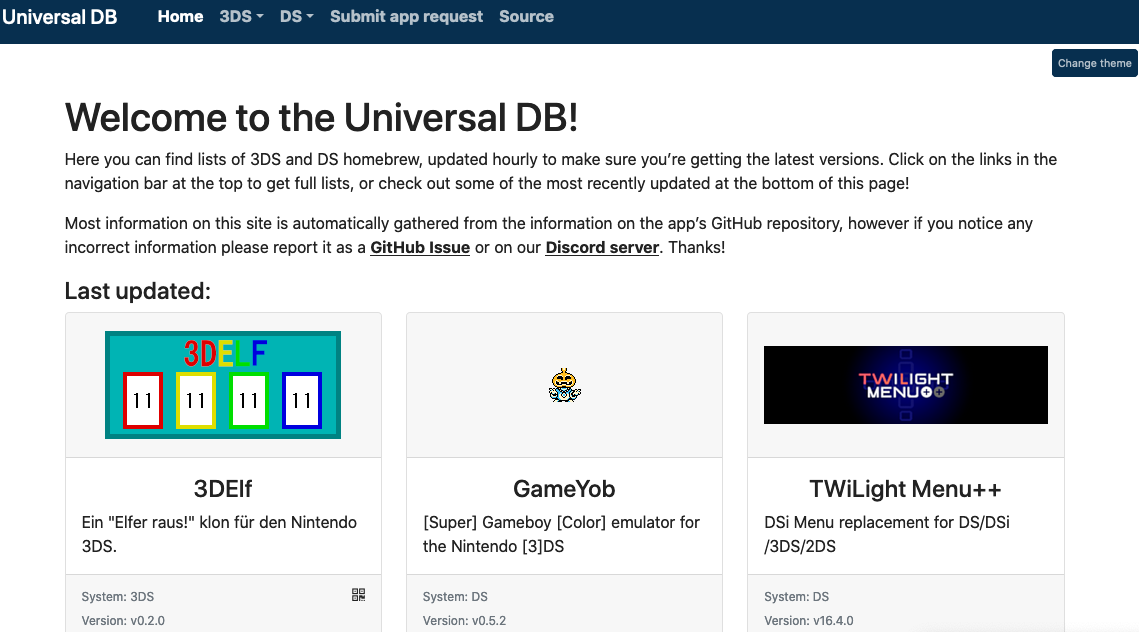Click the GameYob emulator description text
Screen dimensions: 1139x632
coord(562,534)
